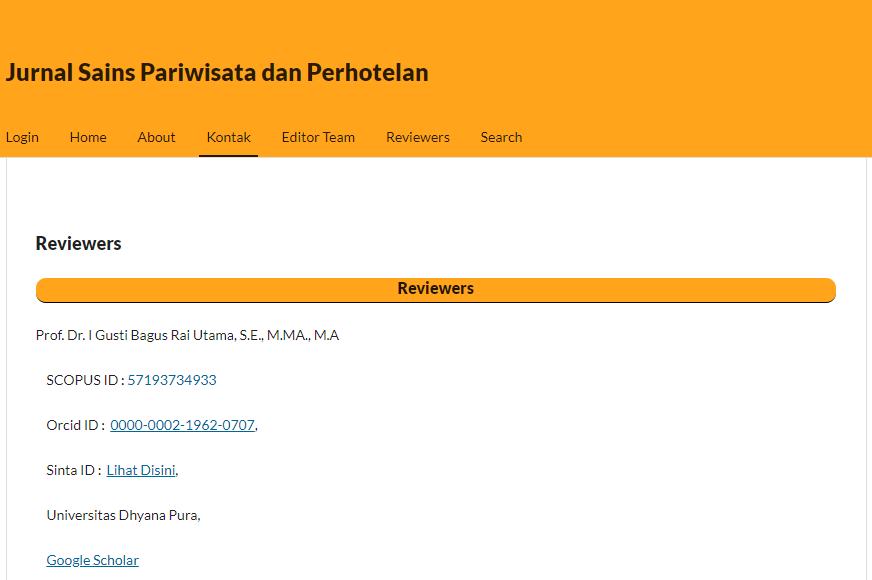The width and height of the screenshot is (872, 580).
Task: Click the journal title Jurnal Sains Pariwisata dan Perhotelan
Action: 217,73
